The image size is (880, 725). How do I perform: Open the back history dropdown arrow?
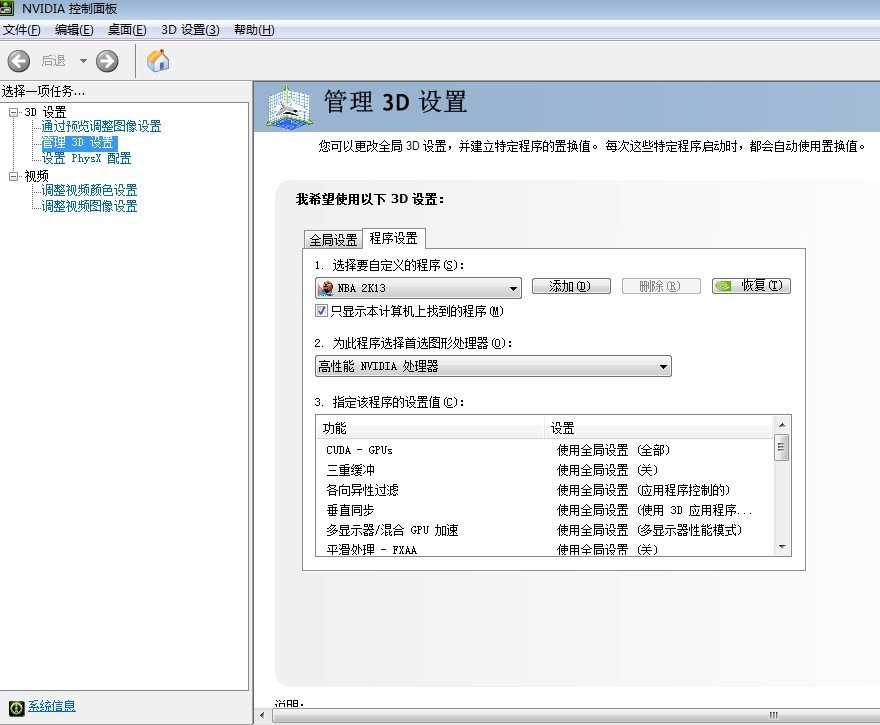(x=83, y=61)
